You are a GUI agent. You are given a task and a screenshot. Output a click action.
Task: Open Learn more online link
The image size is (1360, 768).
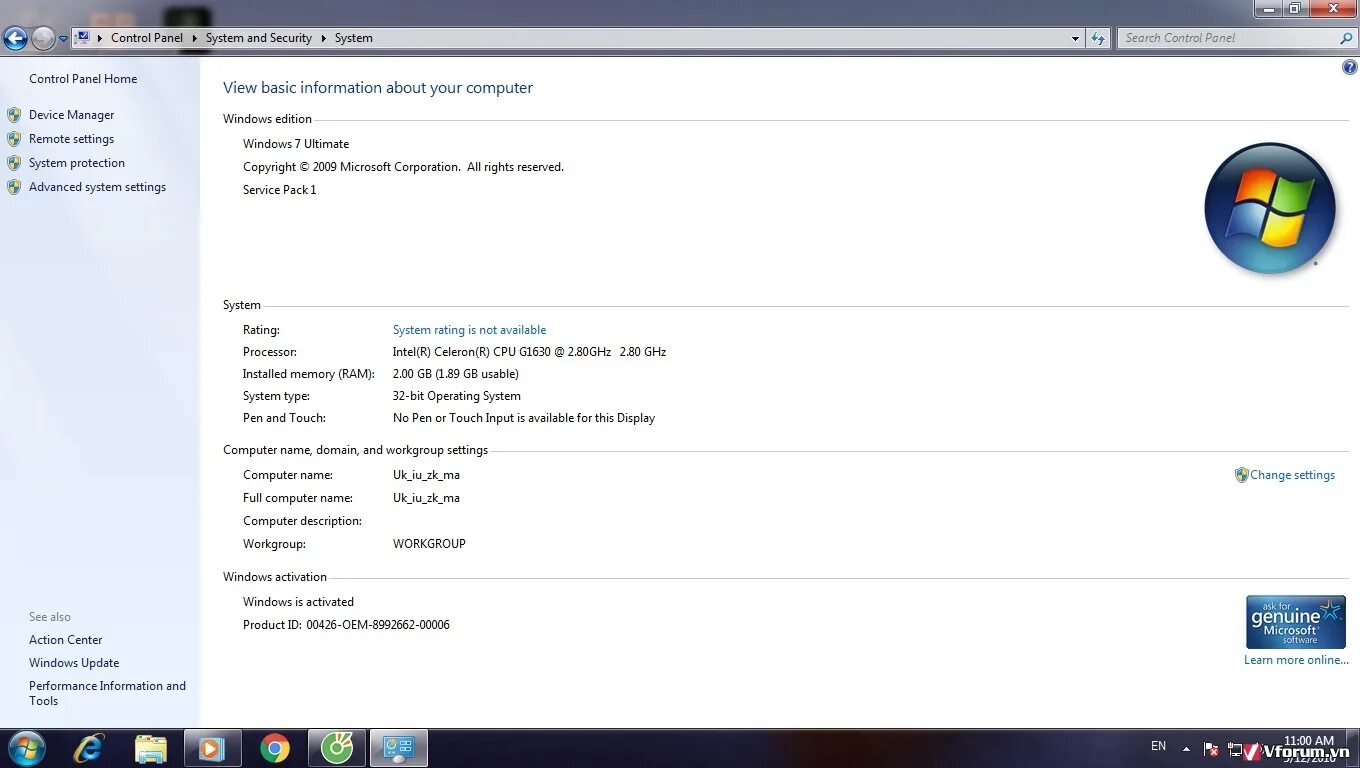point(1296,660)
